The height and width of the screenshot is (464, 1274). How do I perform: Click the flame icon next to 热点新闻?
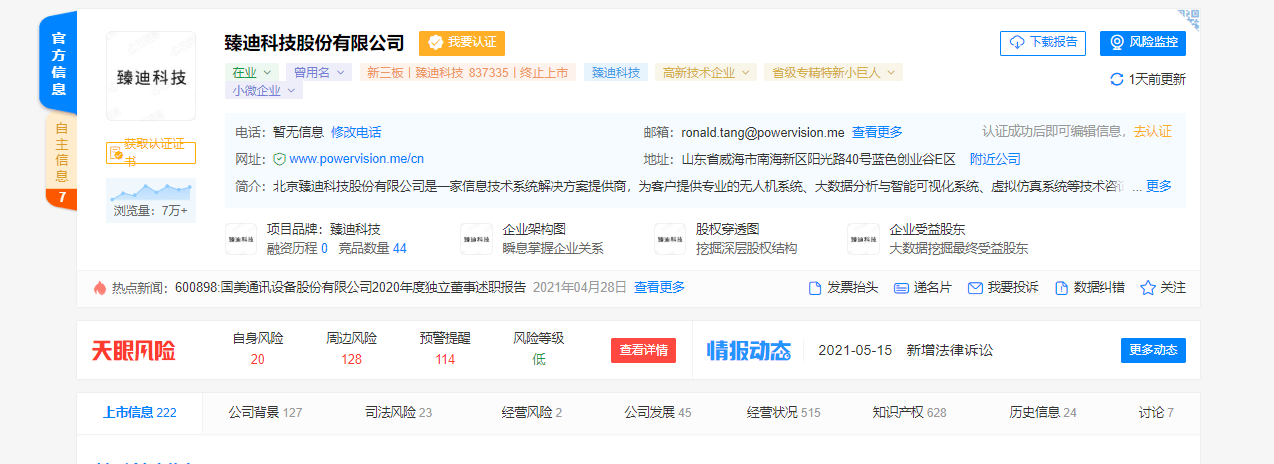click(99, 288)
